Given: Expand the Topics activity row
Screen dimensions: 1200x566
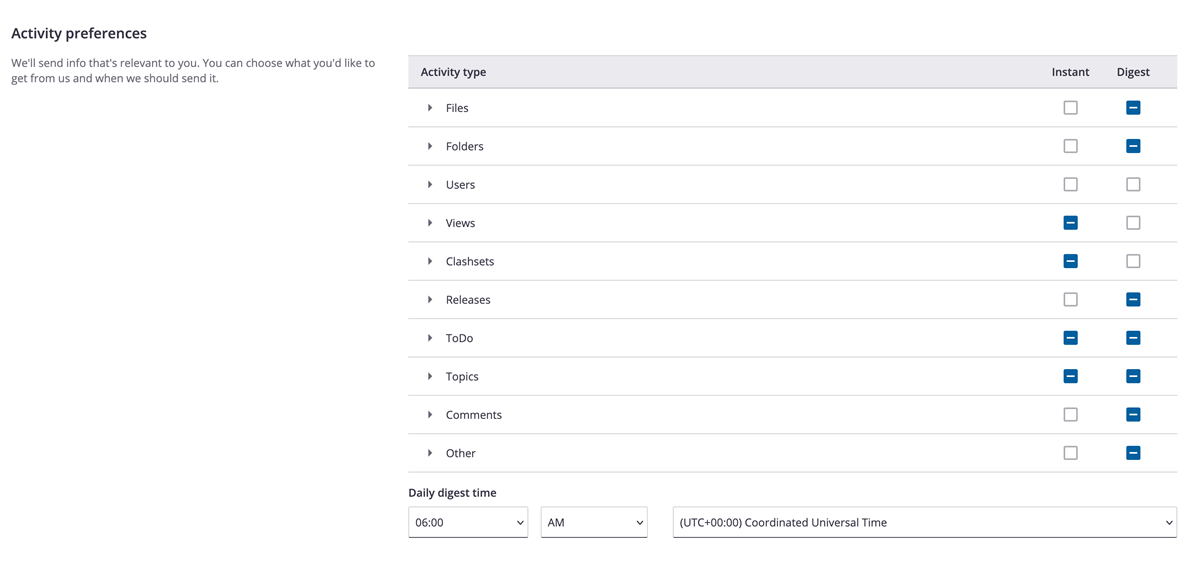Looking at the screenshot, I should [430, 376].
